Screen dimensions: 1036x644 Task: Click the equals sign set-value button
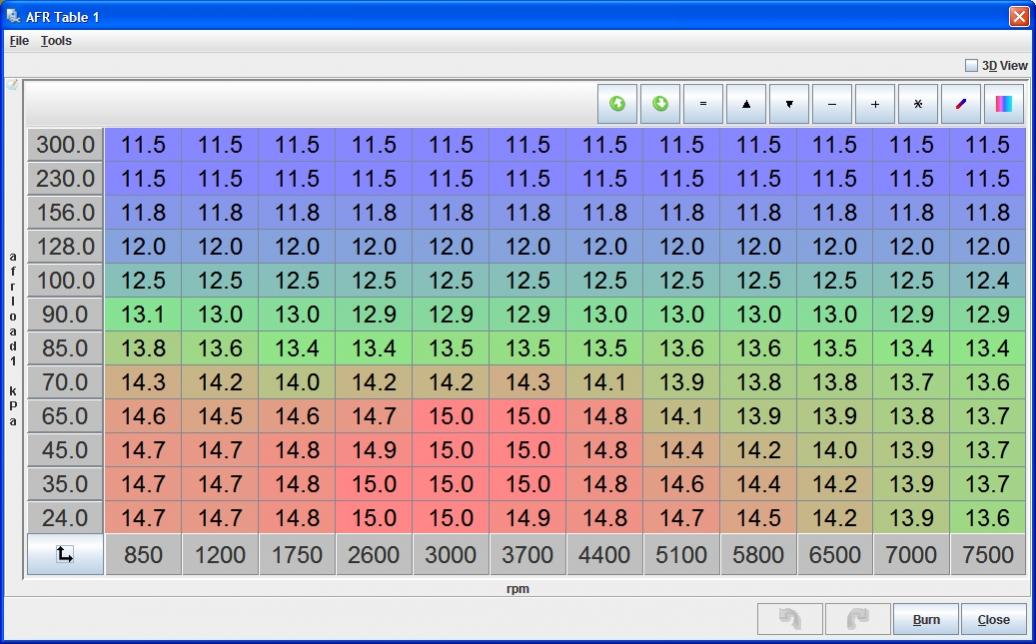(703, 104)
